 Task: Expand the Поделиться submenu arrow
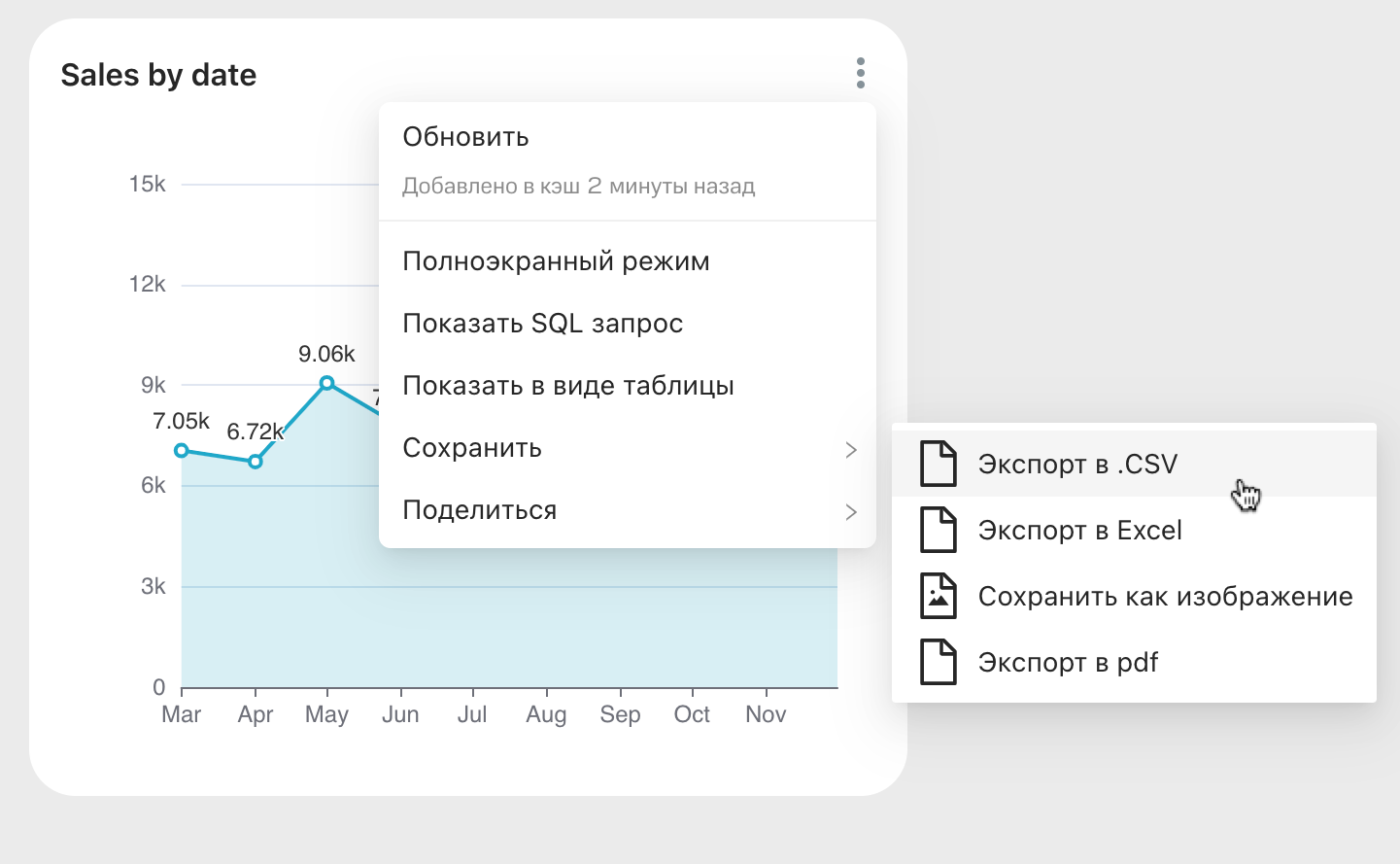pyautogui.click(x=850, y=511)
